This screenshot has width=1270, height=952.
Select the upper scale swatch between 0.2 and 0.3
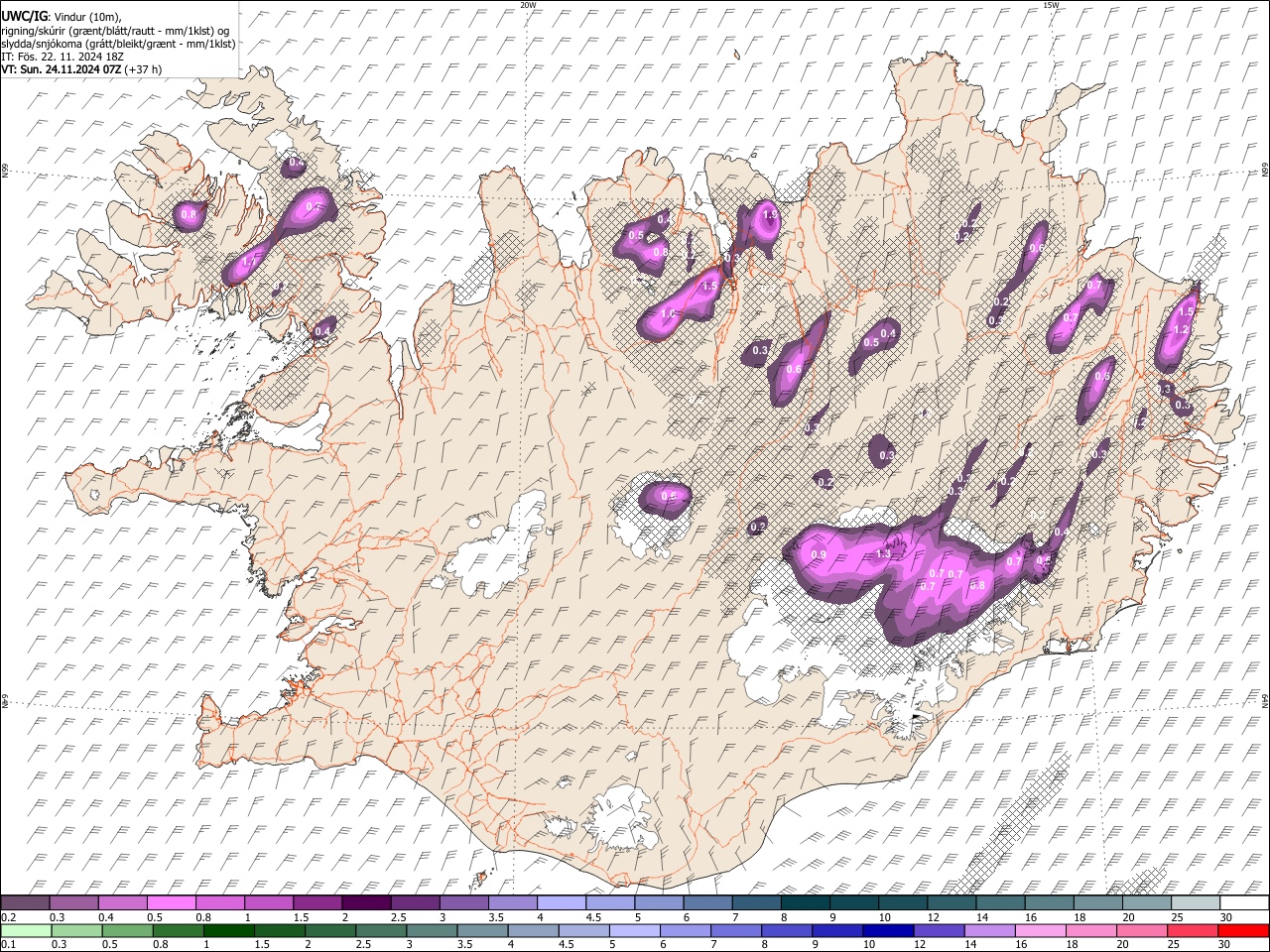click(x=27, y=903)
